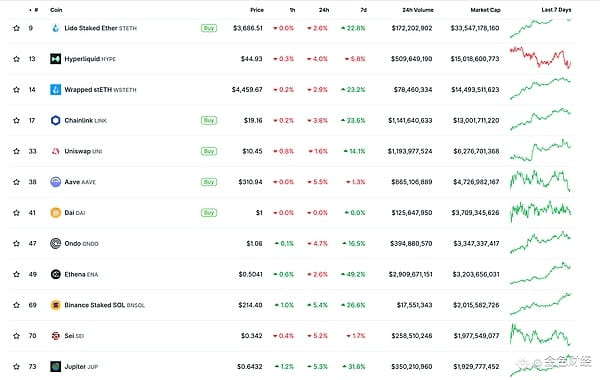This screenshot has height=380, width=600.
Task: Click the Uniswap unicorn logo icon
Action: click(55, 151)
